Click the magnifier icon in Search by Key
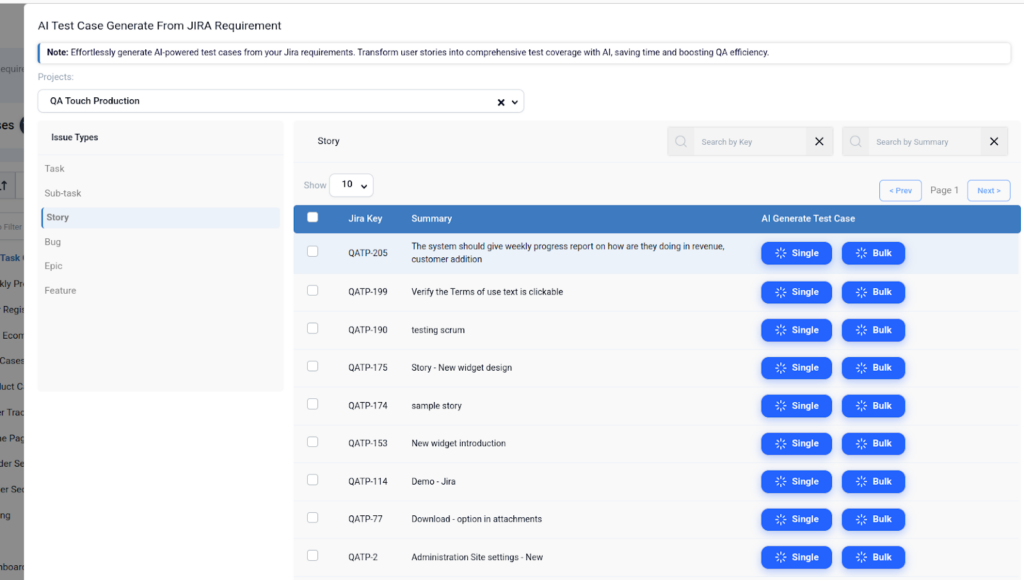The image size is (1024, 580). [x=680, y=141]
